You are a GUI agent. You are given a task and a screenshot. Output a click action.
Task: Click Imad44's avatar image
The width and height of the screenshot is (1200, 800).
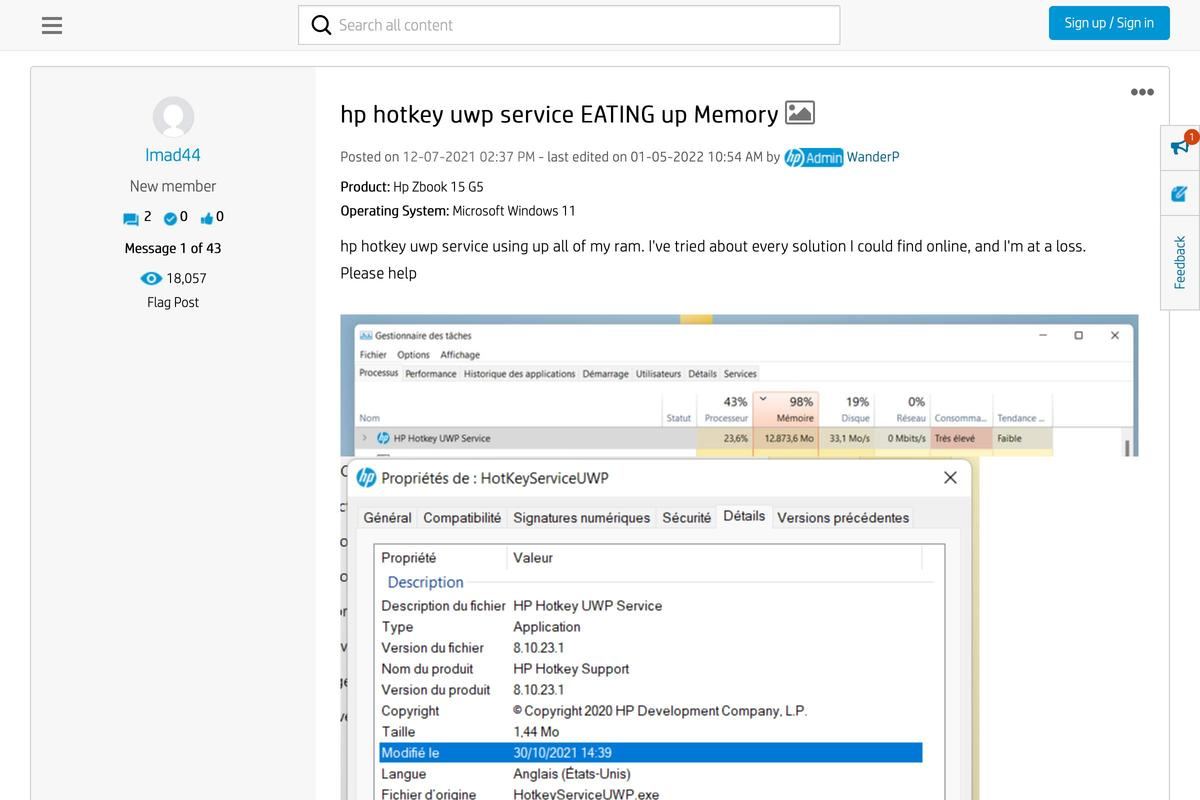tap(173, 117)
